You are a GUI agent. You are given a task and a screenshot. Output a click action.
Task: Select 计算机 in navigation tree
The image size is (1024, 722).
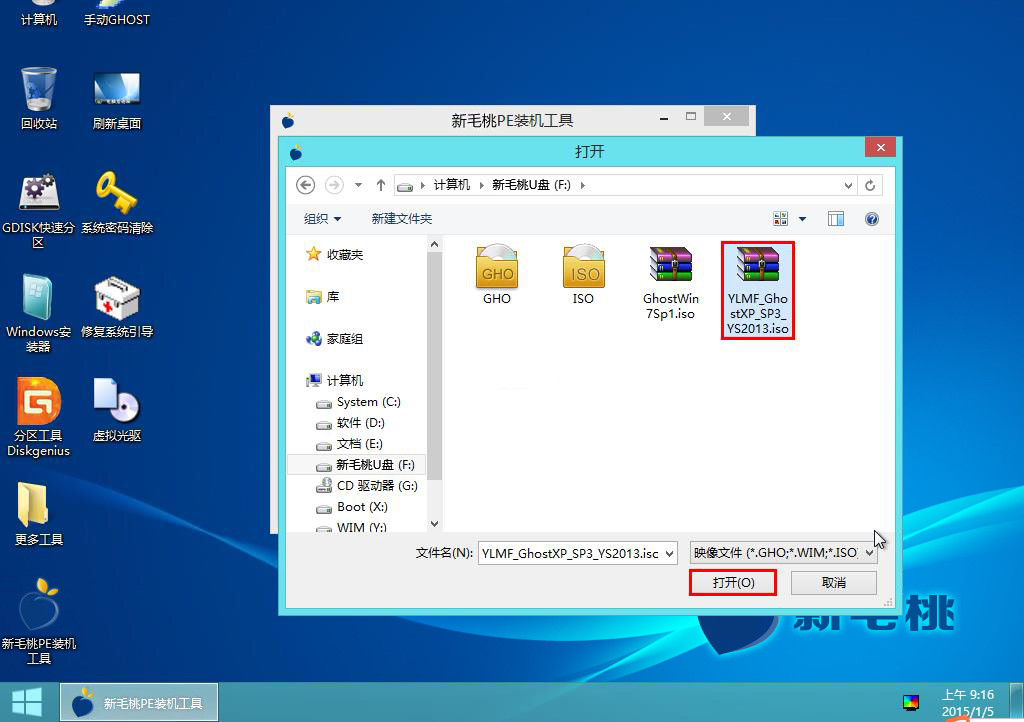335,381
